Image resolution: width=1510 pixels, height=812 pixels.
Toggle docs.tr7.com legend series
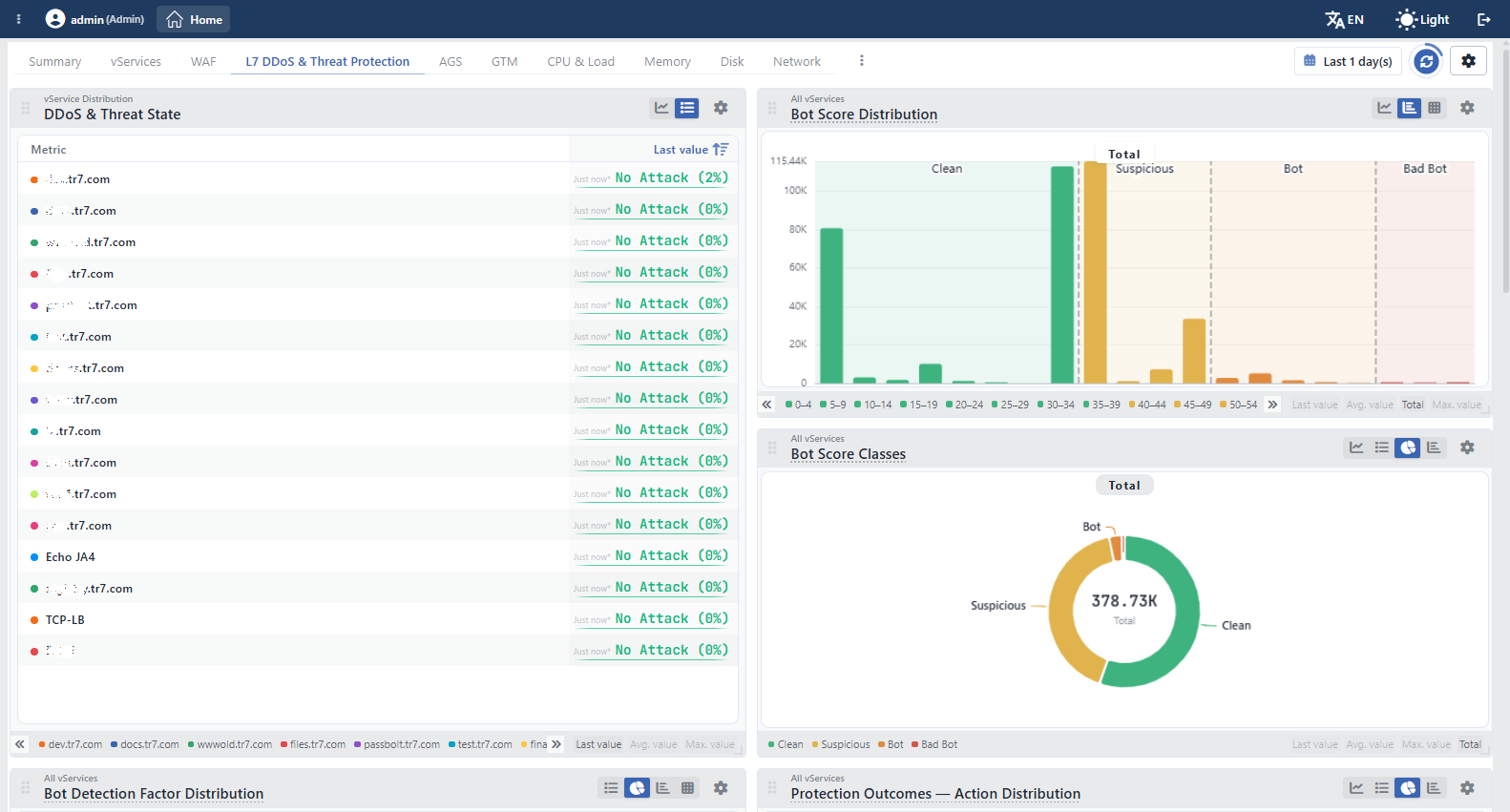pyautogui.click(x=145, y=744)
